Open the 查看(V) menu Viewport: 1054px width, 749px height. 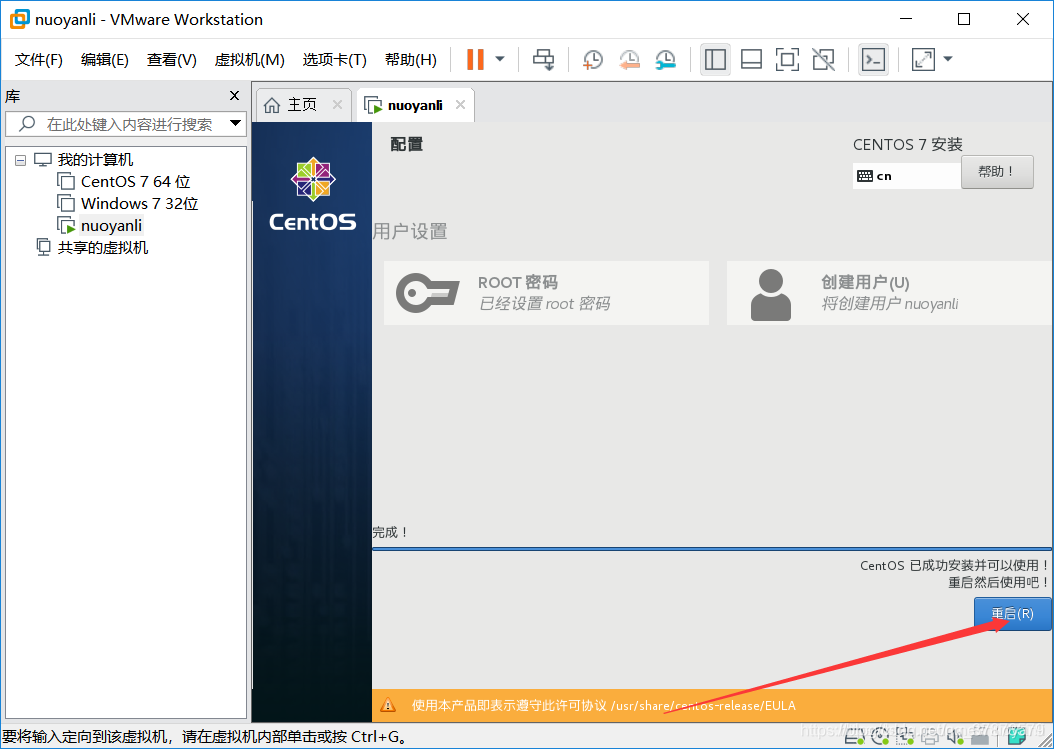pyautogui.click(x=171, y=60)
